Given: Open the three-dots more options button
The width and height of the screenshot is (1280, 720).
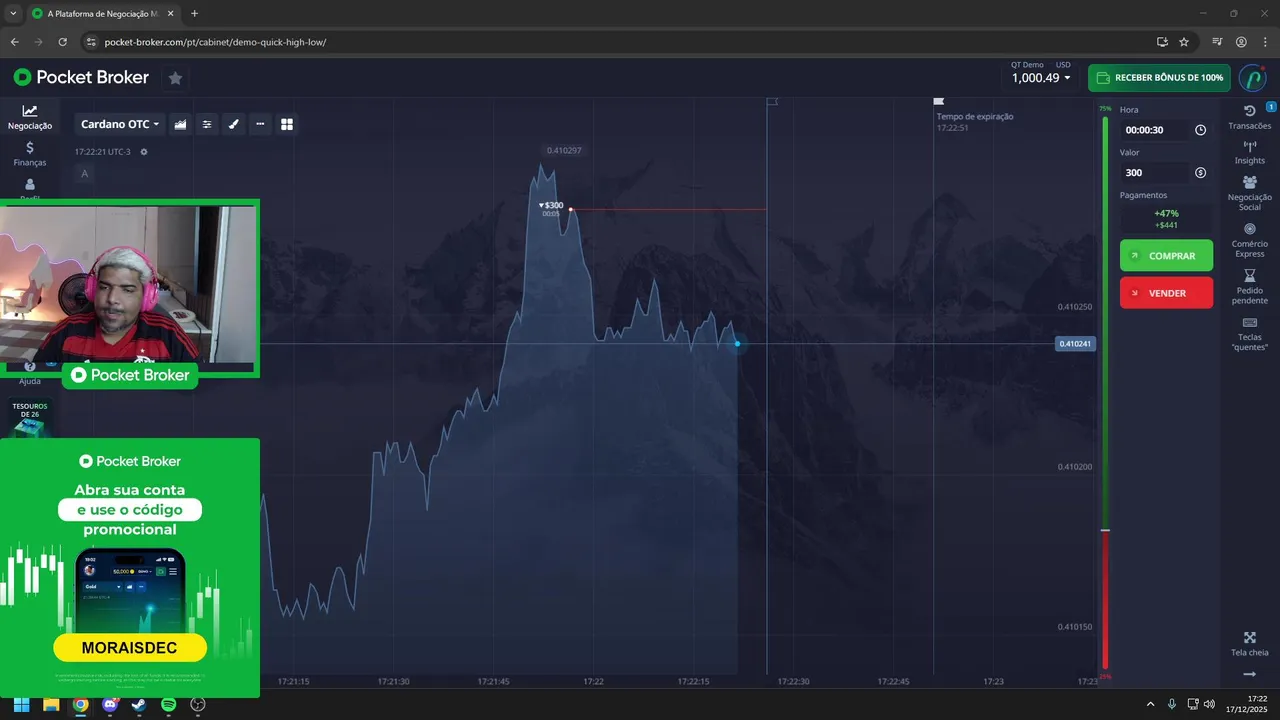Looking at the screenshot, I should 260,124.
